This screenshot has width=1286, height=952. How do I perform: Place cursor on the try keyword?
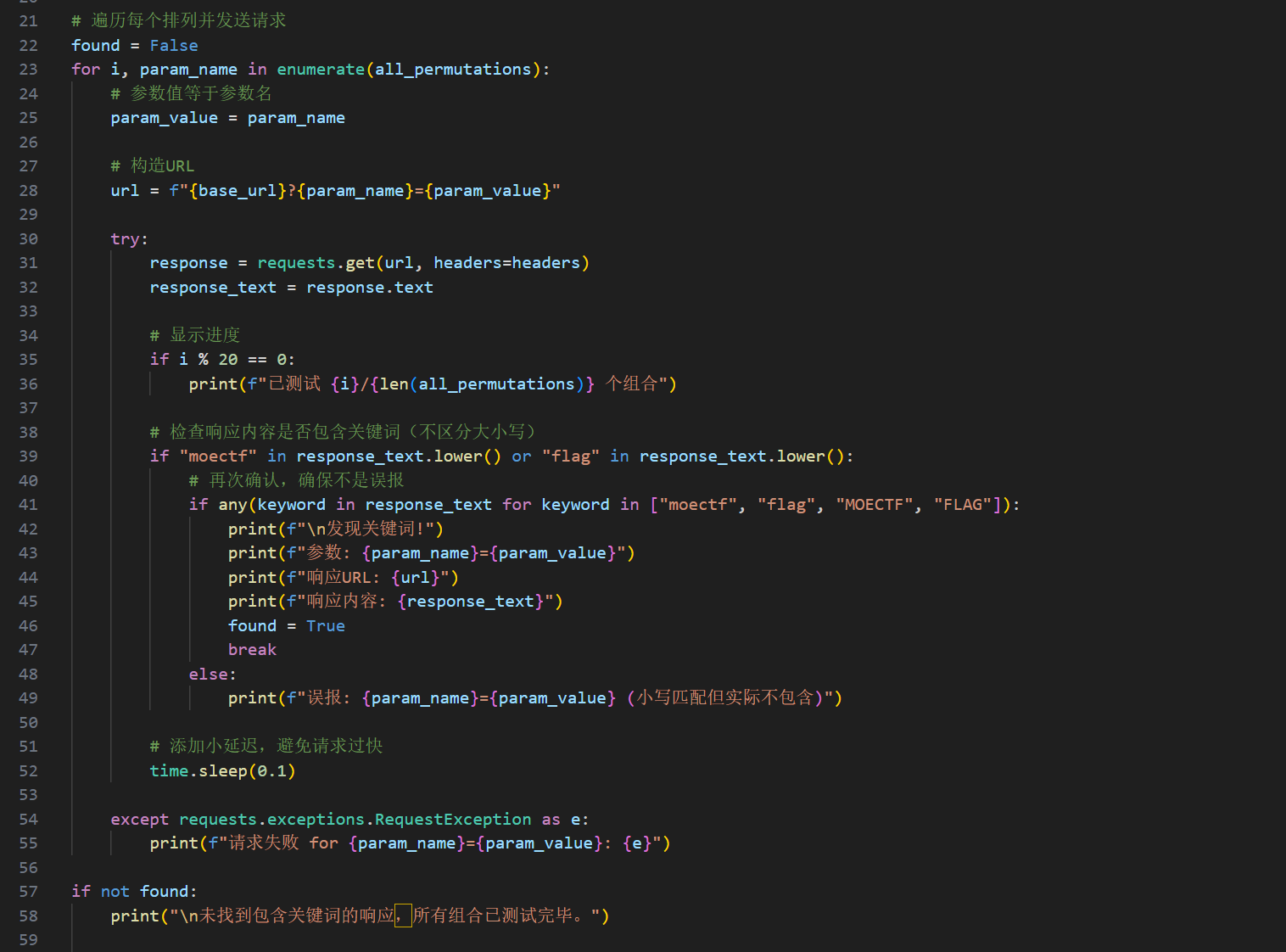tap(126, 239)
